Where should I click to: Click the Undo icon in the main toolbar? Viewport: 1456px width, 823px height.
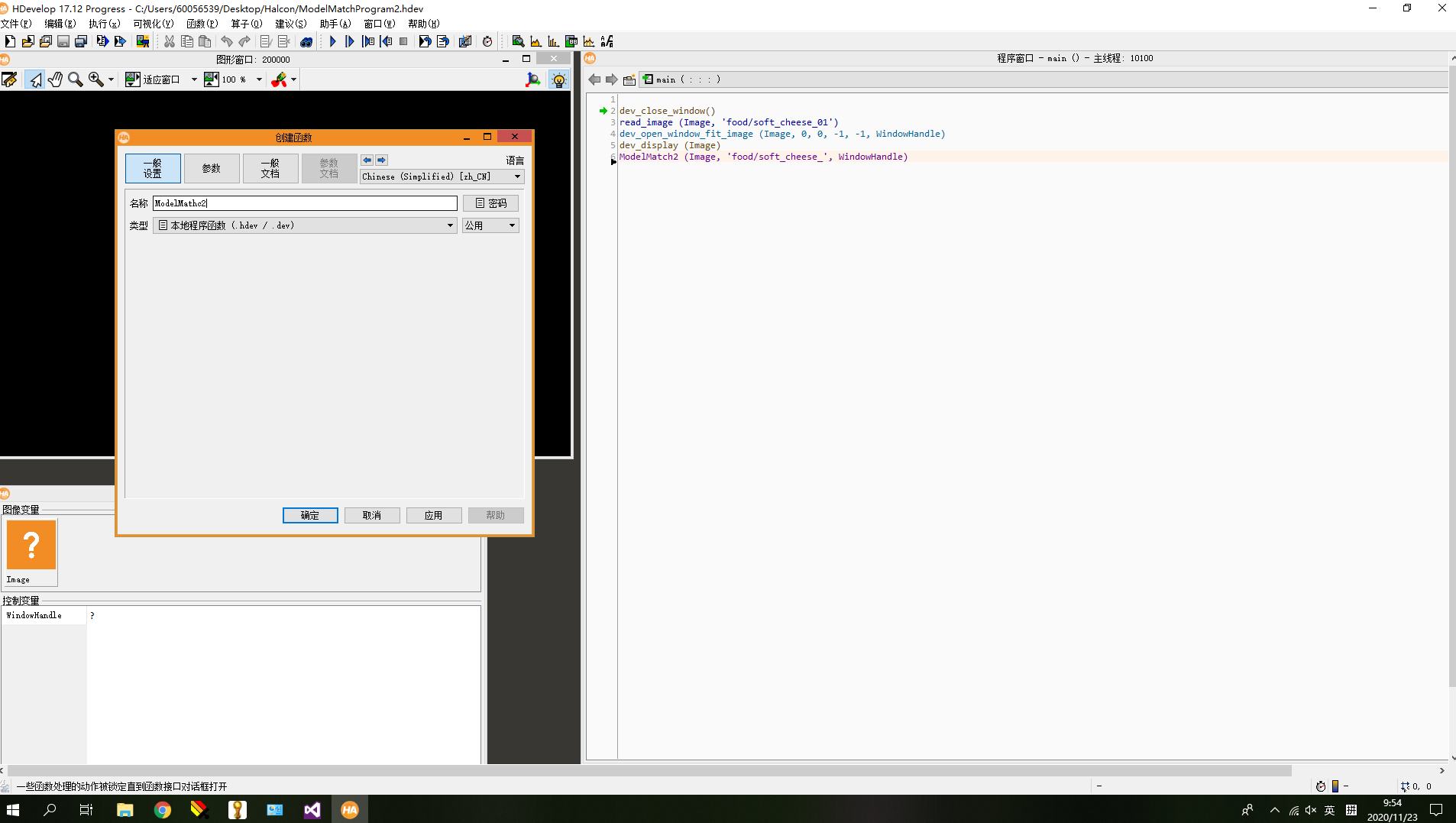pos(226,41)
